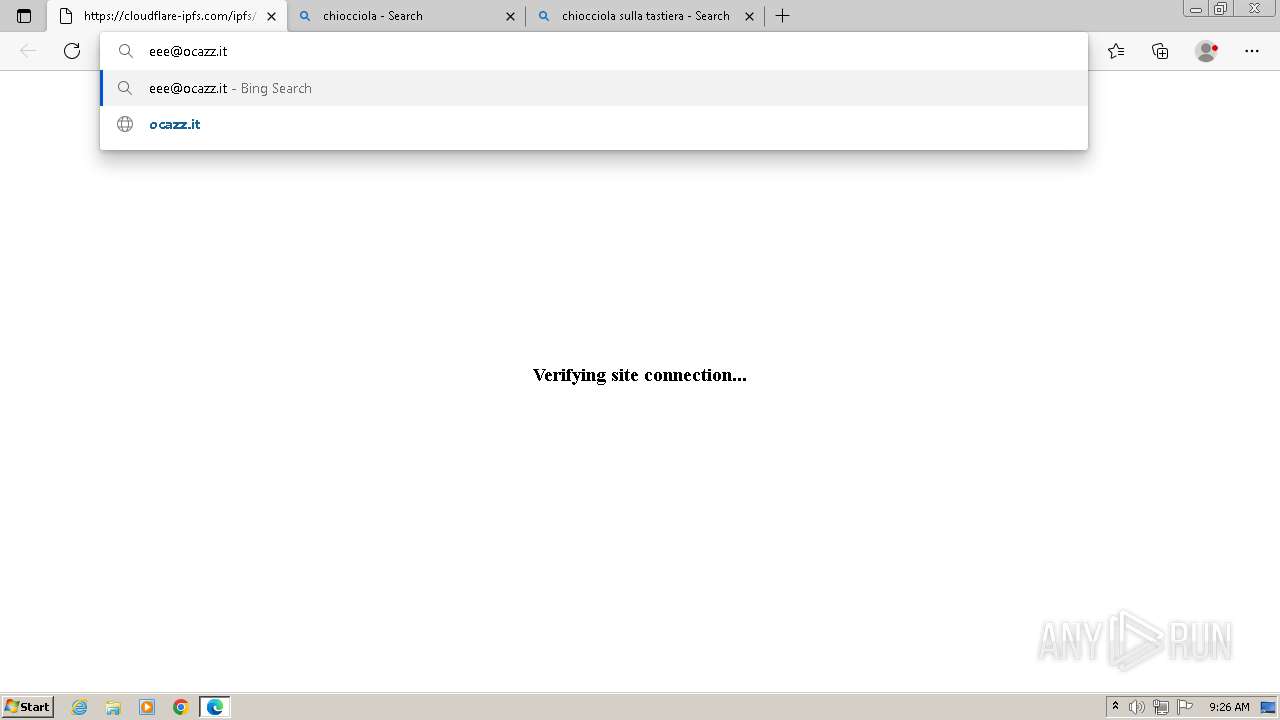
Task: Open the browser profile avatar
Action: pos(1207,51)
